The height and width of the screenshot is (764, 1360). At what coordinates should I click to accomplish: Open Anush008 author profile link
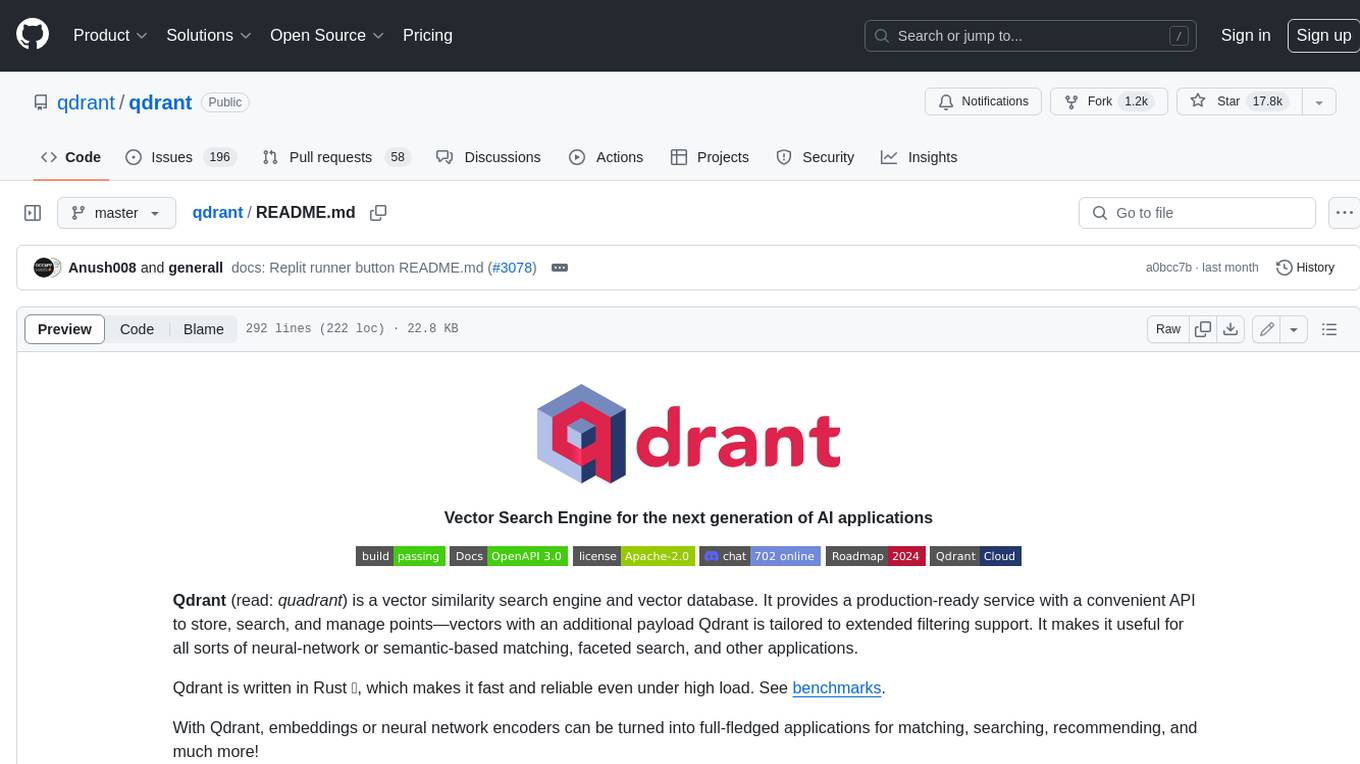point(102,268)
